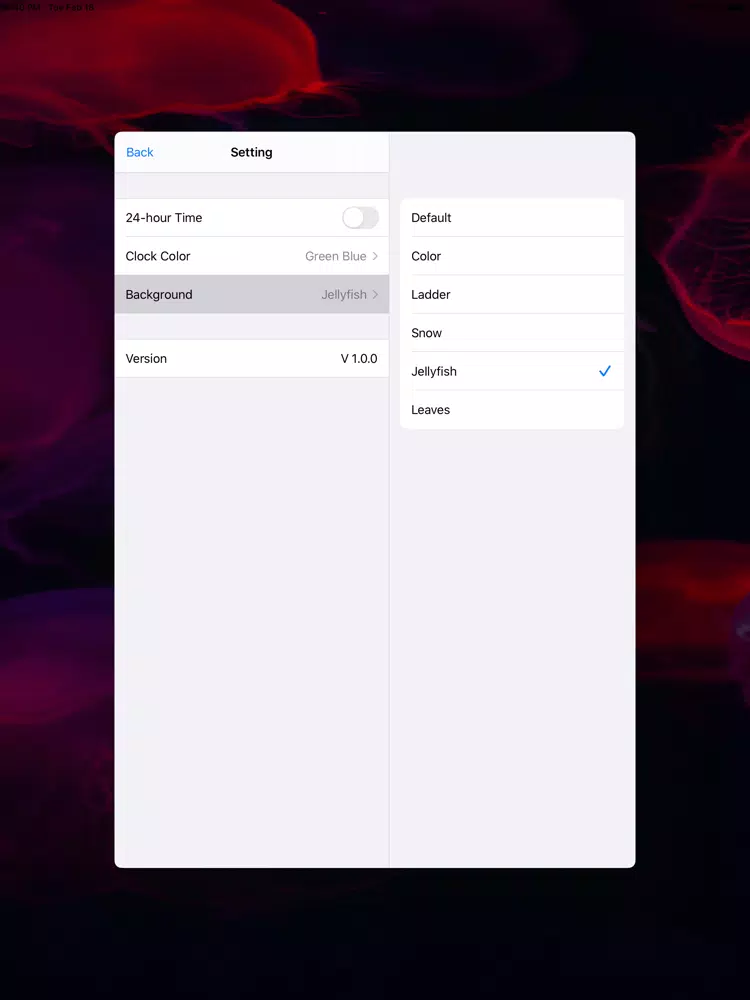Click the status bar date at top
The height and width of the screenshot is (1000, 750).
pyautogui.click(x=71, y=7)
